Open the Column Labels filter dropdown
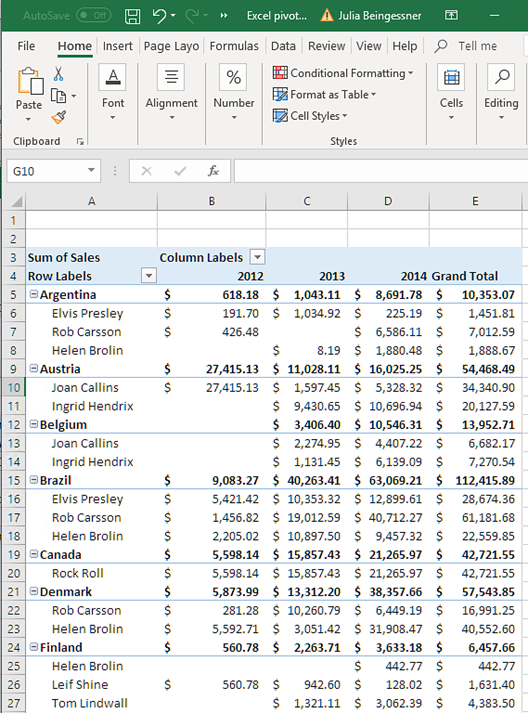Viewport: 528px width, 713px height. pos(257,257)
